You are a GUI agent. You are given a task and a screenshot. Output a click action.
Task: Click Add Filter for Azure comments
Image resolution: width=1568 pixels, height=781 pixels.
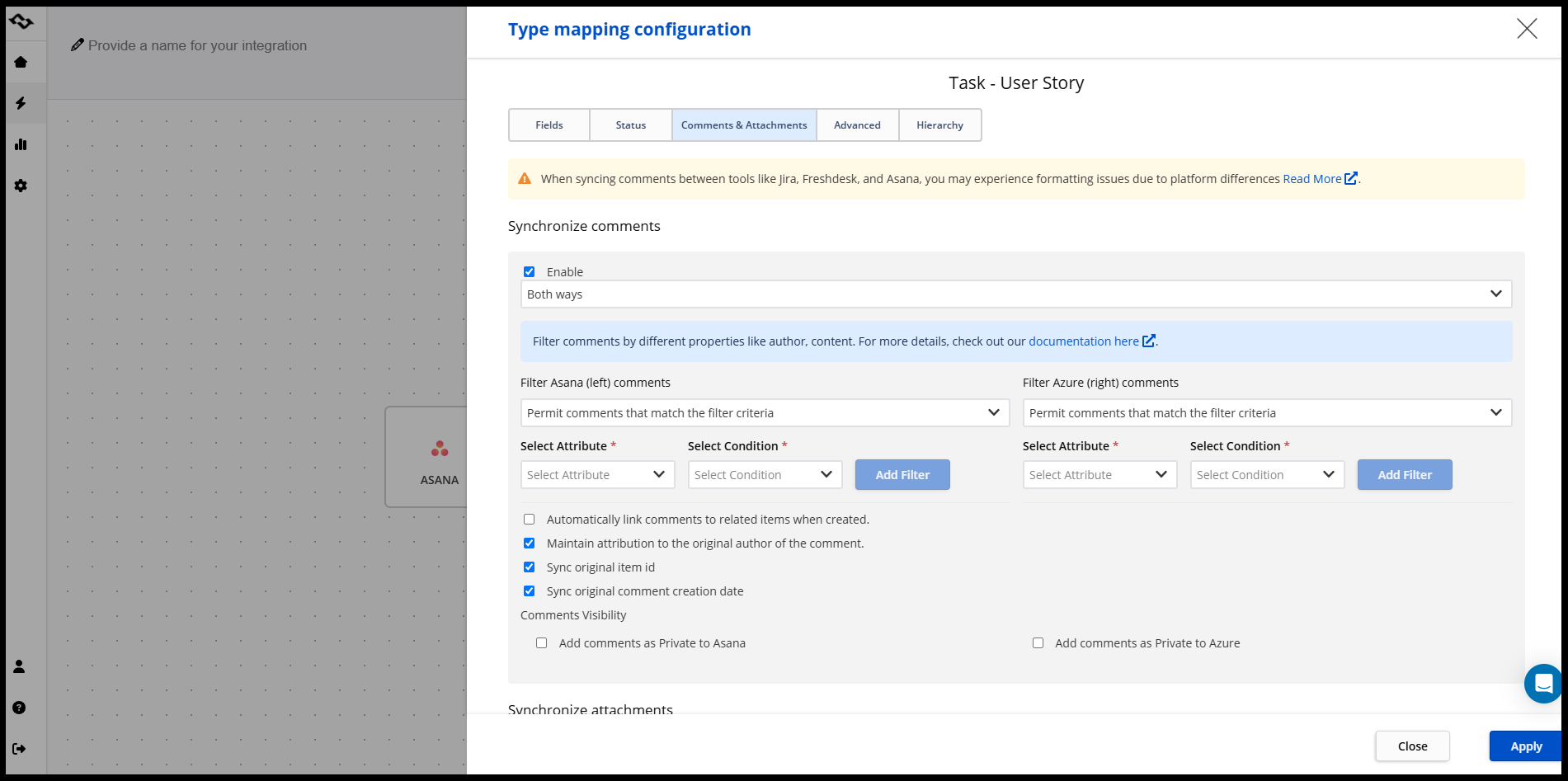1405,474
